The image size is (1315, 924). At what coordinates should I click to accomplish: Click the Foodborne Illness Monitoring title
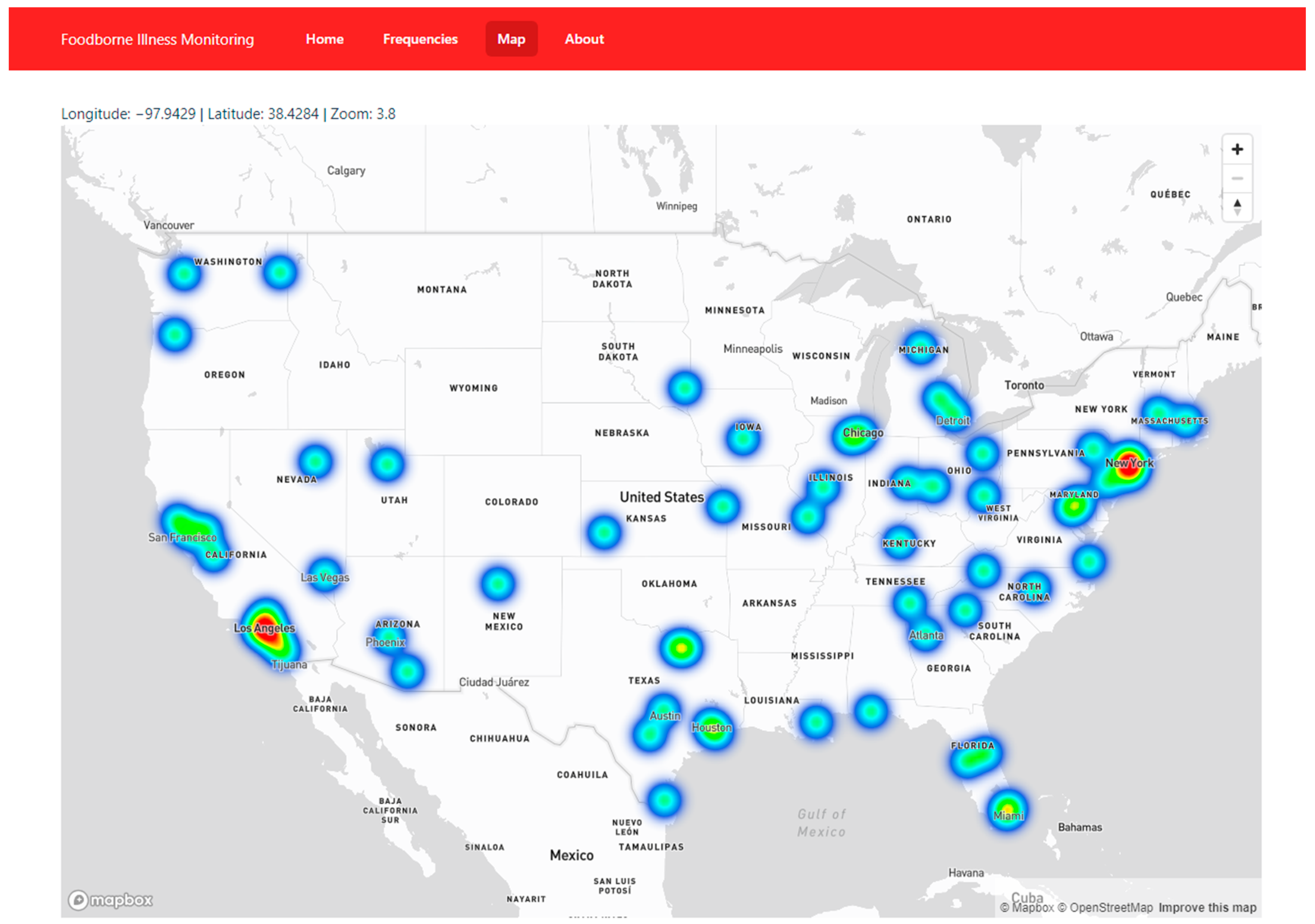click(x=157, y=39)
